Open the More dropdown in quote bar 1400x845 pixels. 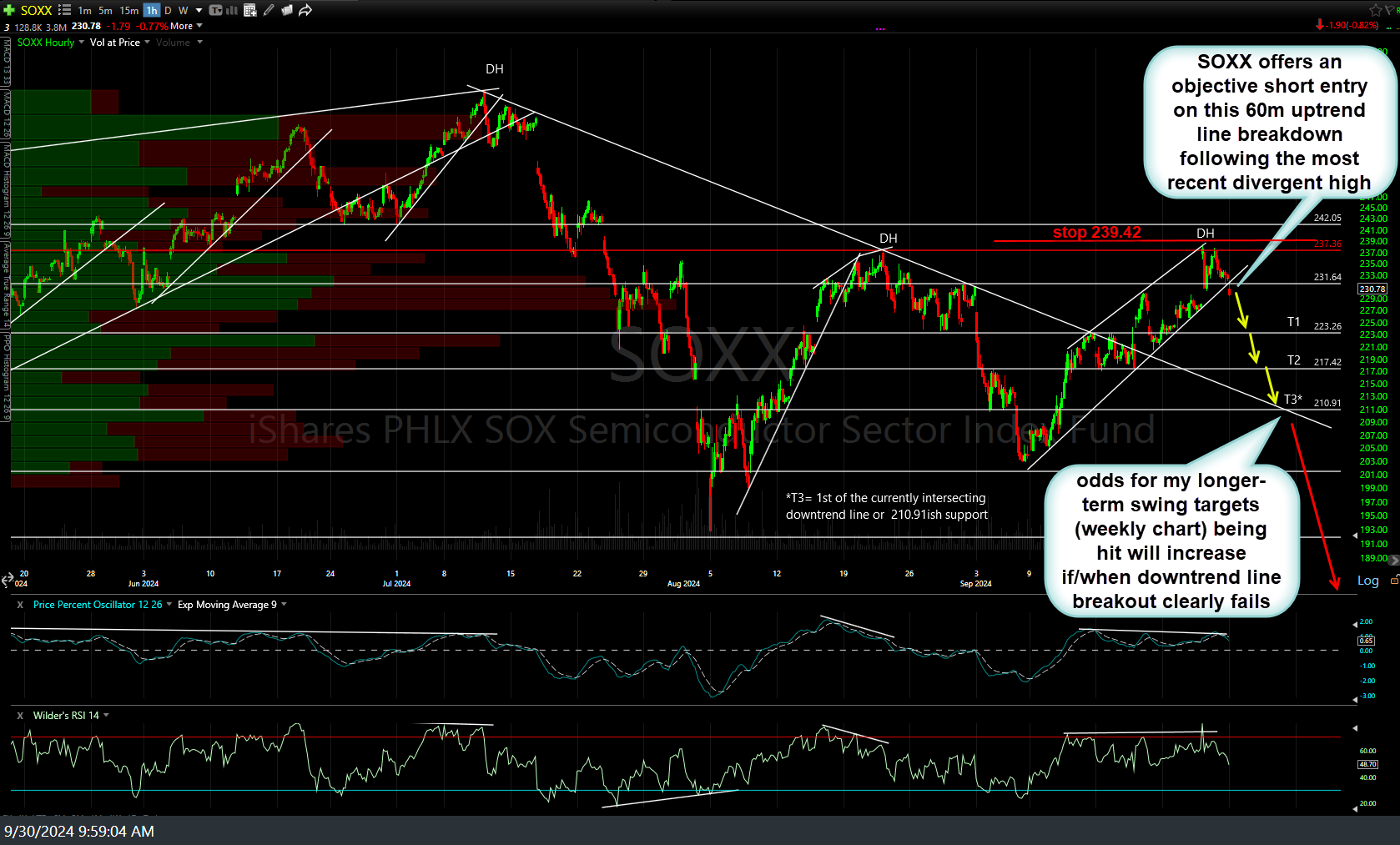point(186,26)
